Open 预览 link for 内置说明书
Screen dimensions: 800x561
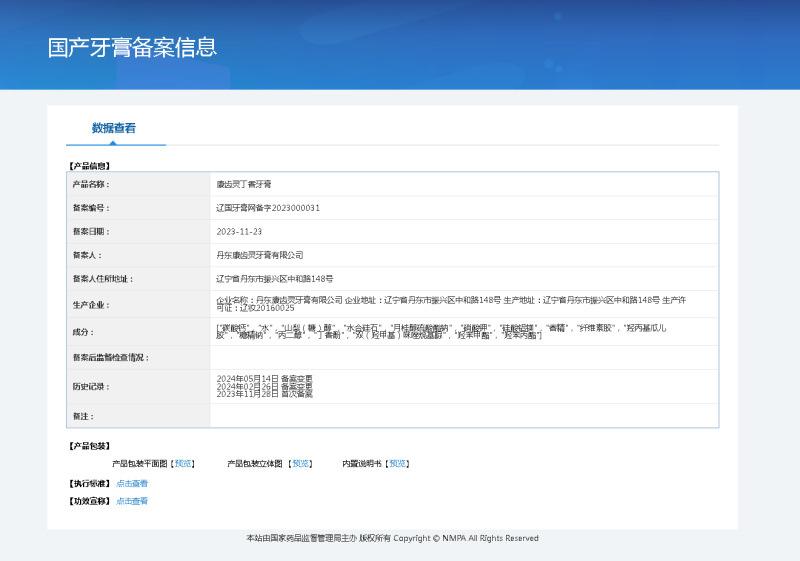point(398,464)
